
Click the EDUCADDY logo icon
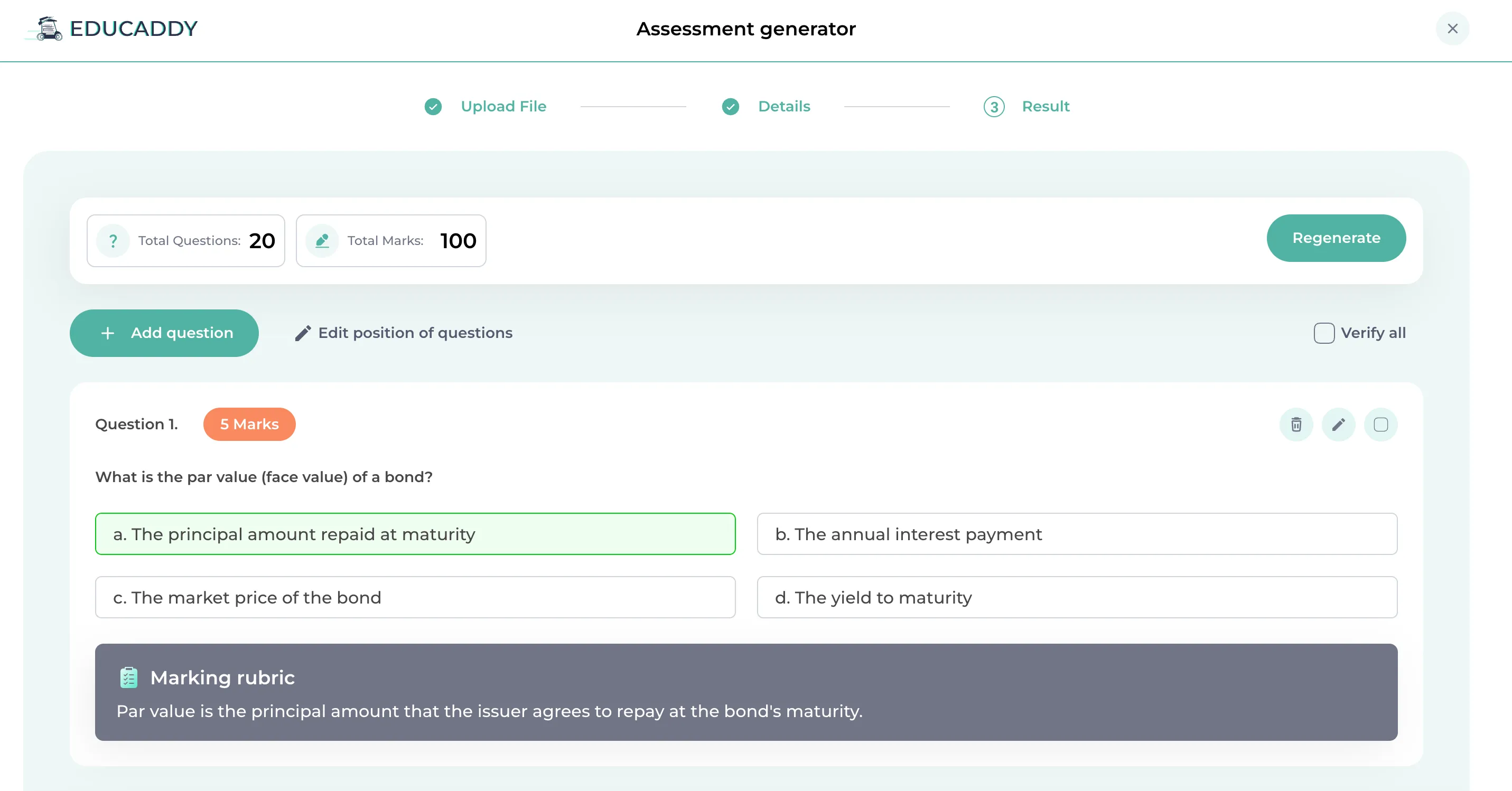coord(47,28)
